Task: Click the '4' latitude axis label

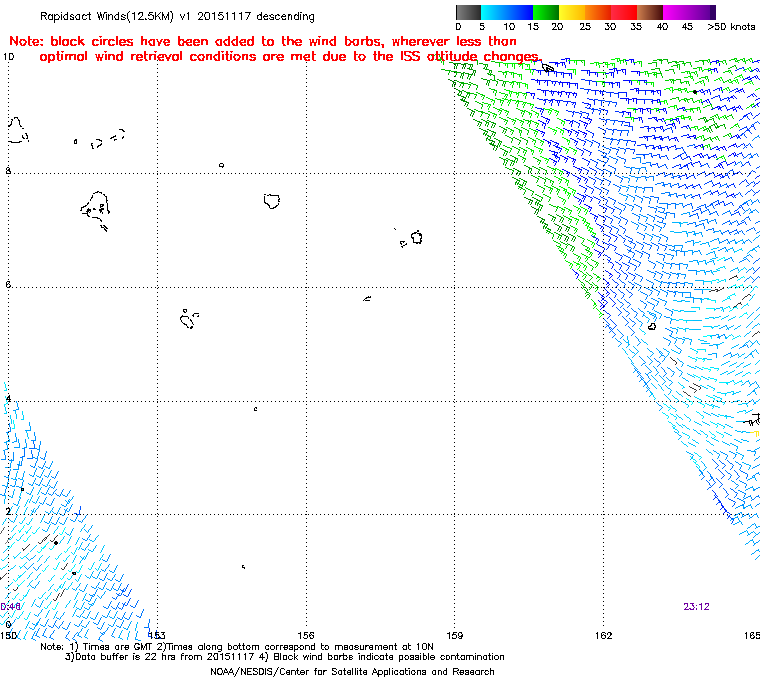Action: click(x=8, y=399)
